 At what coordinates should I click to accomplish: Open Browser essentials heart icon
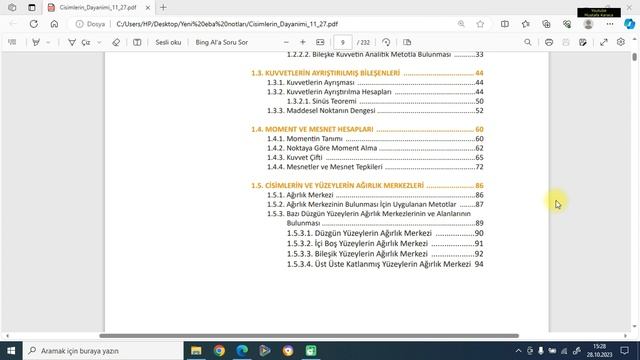click(x=567, y=24)
